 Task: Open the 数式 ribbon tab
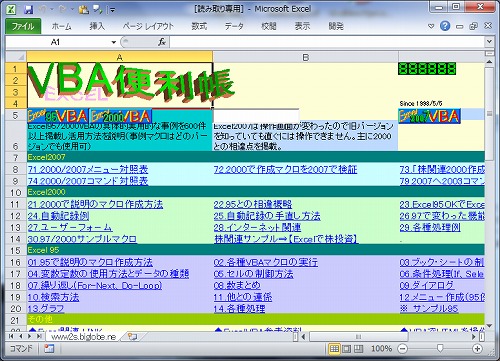click(199, 26)
